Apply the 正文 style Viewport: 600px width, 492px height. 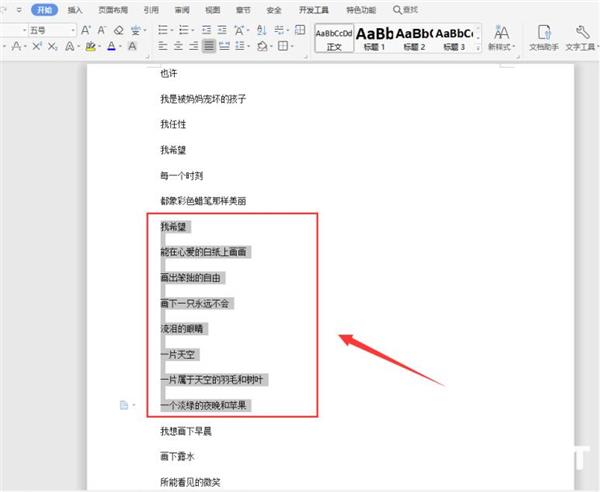[334, 38]
